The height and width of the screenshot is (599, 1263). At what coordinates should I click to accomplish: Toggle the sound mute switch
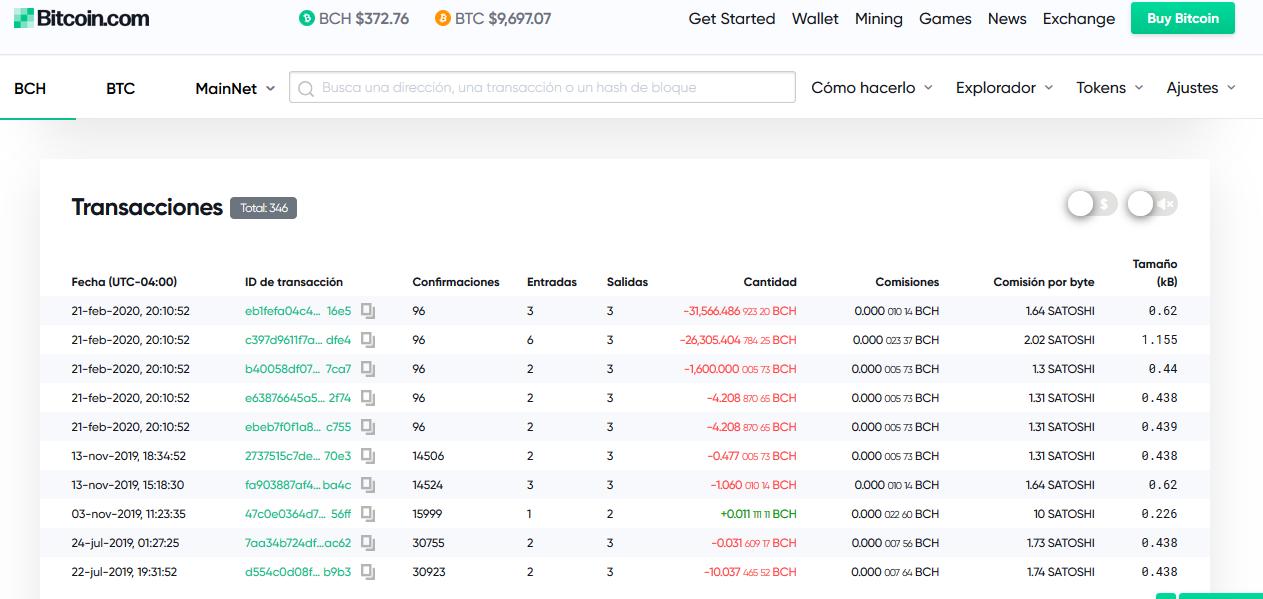[1152, 204]
